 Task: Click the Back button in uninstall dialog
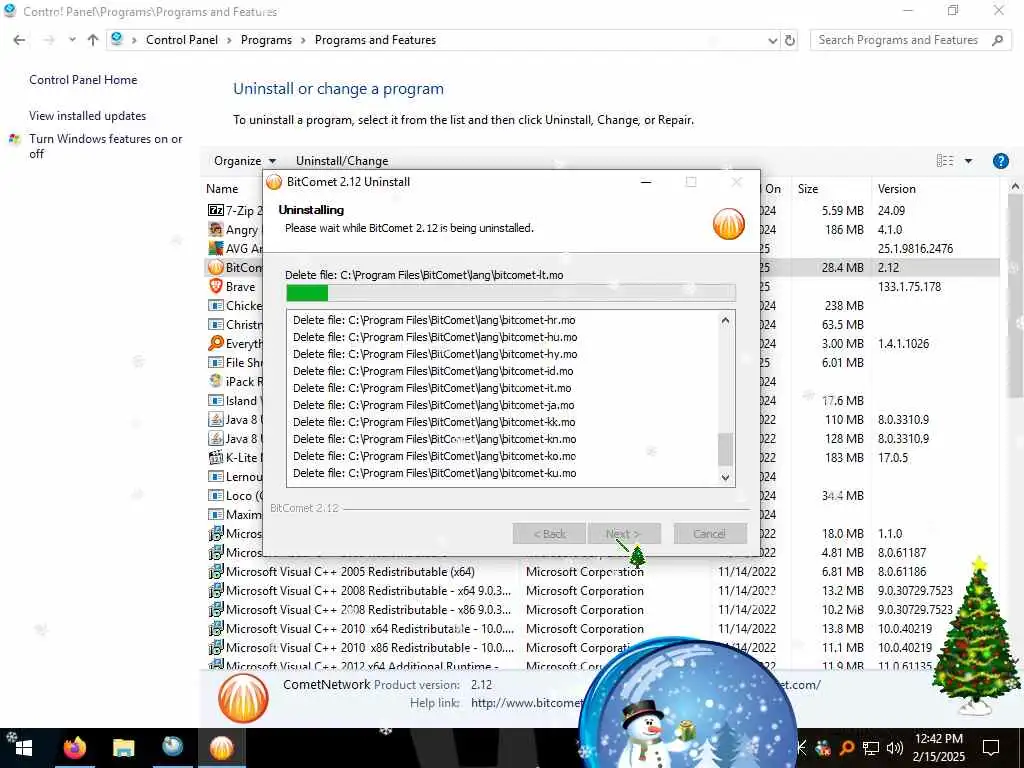click(x=549, y=534)
